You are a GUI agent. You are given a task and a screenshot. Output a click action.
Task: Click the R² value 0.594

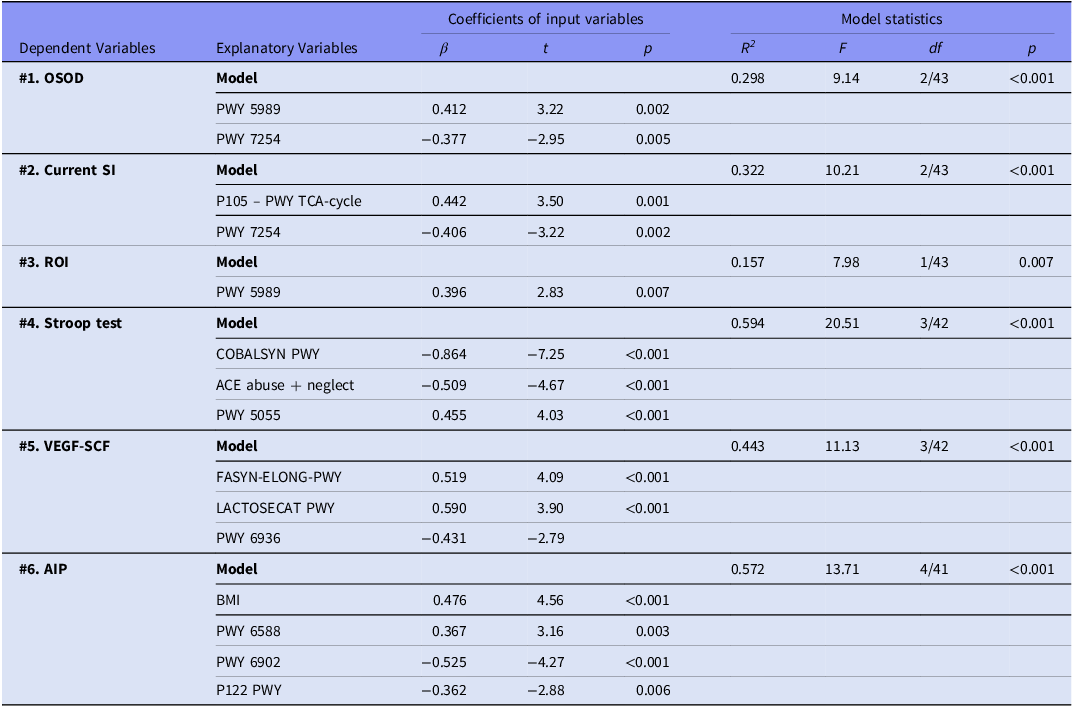[x=748, y=323]
